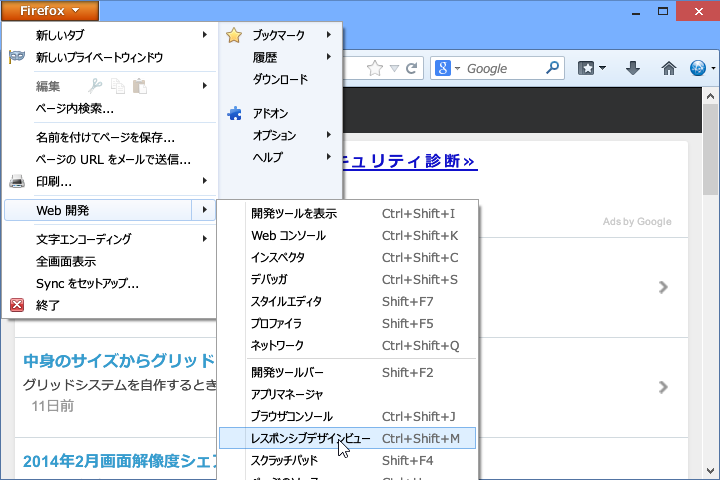This screenshot has height=480, width=720.
Task: Click the puzzle piece Add-ons icon
Action: pyautogui.click(x=235, y=113)
